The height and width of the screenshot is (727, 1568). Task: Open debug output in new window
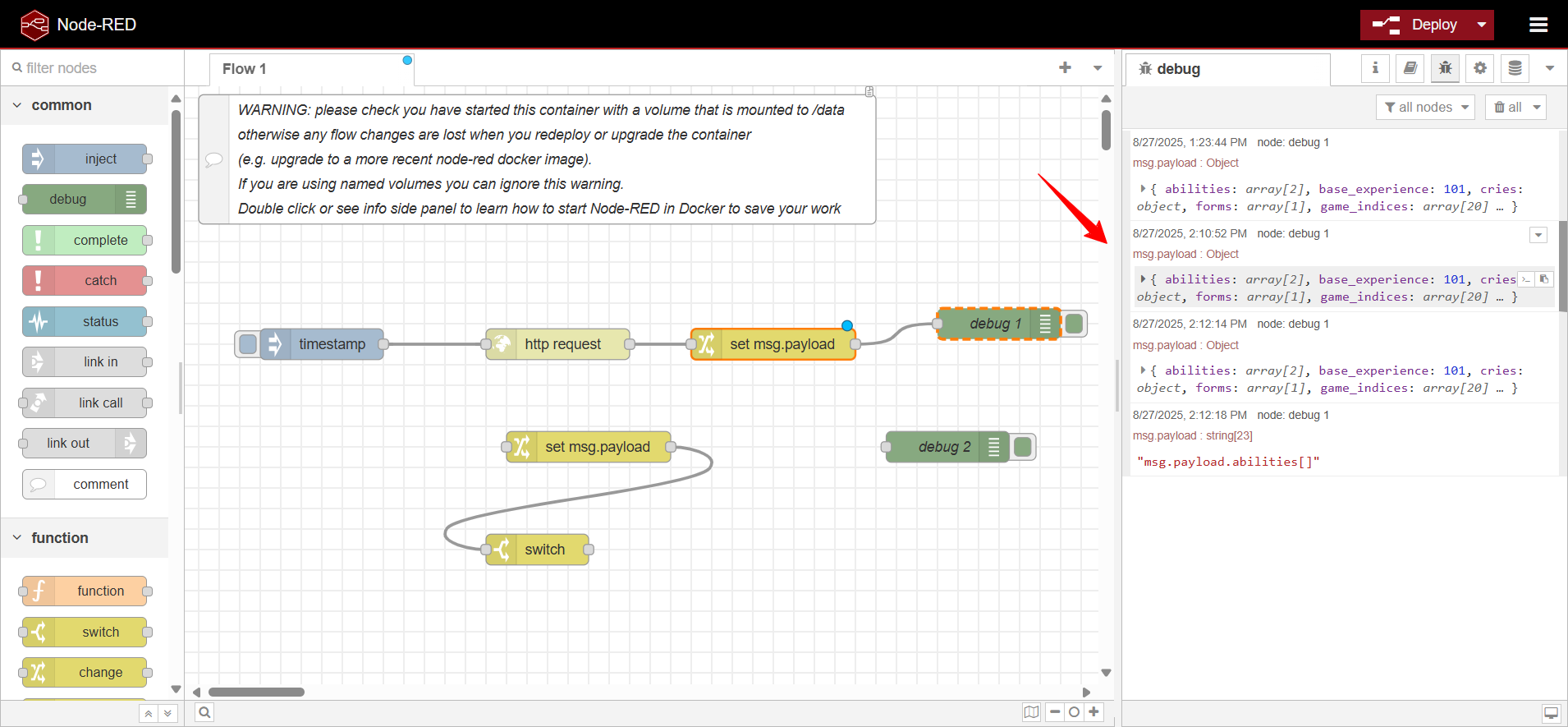pyautogui.click(x=1551, y=713)
